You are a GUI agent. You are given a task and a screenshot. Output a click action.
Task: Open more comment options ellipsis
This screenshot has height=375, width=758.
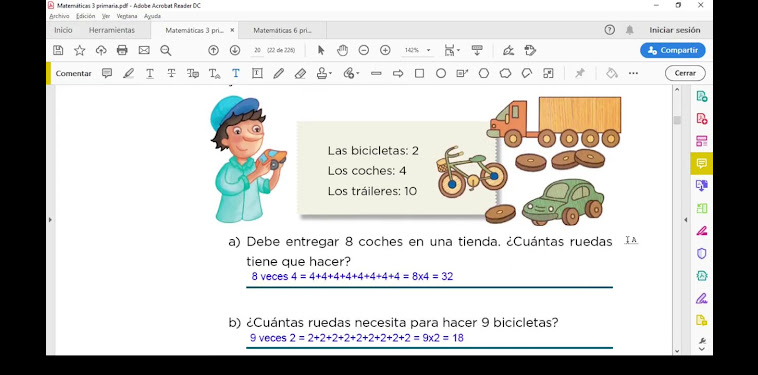633,73
